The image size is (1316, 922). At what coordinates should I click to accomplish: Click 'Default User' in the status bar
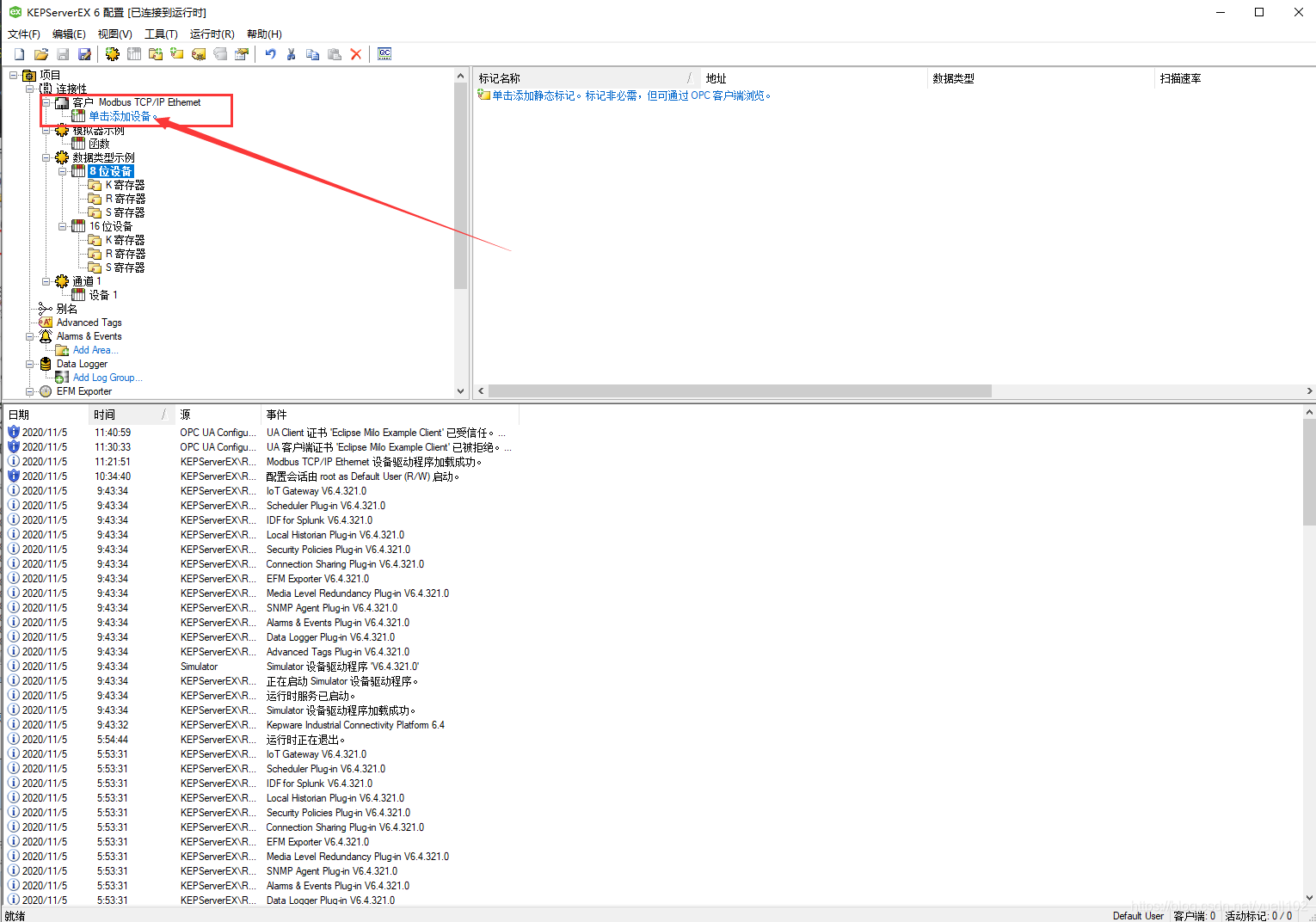point(1138,916)
